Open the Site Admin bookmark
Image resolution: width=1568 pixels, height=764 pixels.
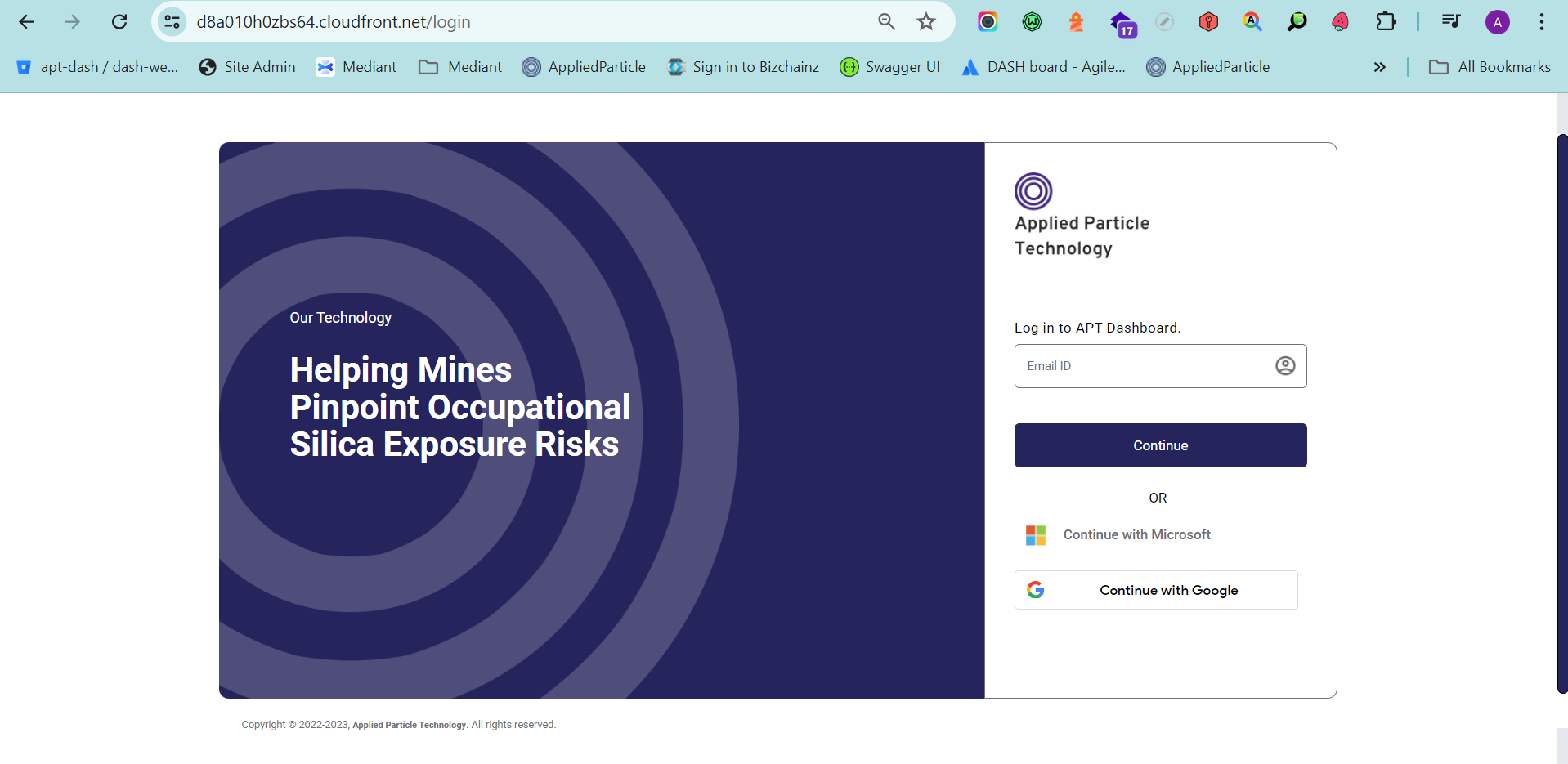pos(248,67)
